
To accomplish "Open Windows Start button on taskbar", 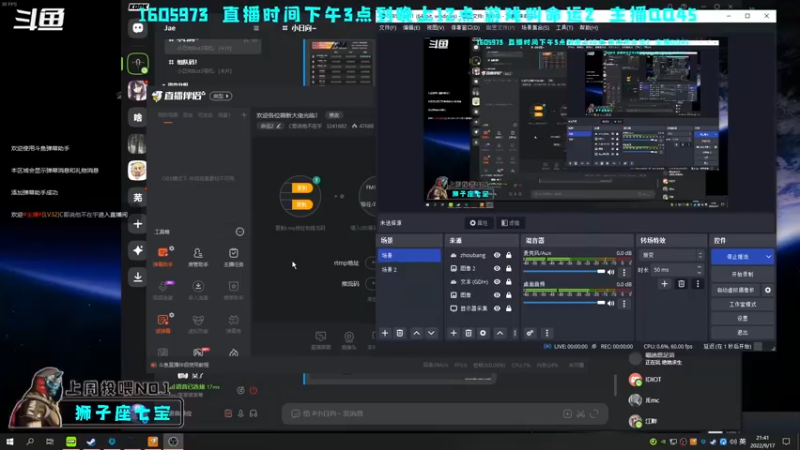I will [10, 441].
